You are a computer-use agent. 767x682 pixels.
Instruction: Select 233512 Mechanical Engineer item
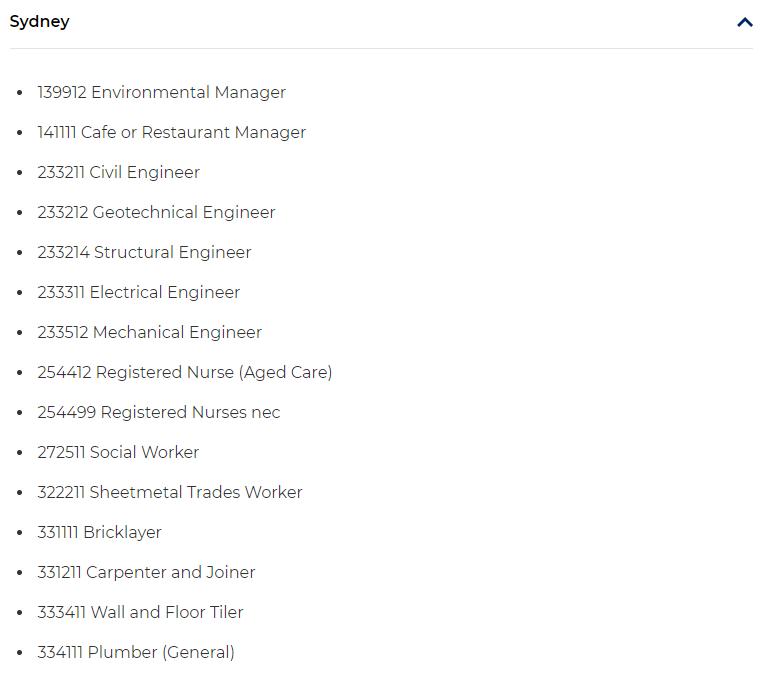[x=150, y=333]
